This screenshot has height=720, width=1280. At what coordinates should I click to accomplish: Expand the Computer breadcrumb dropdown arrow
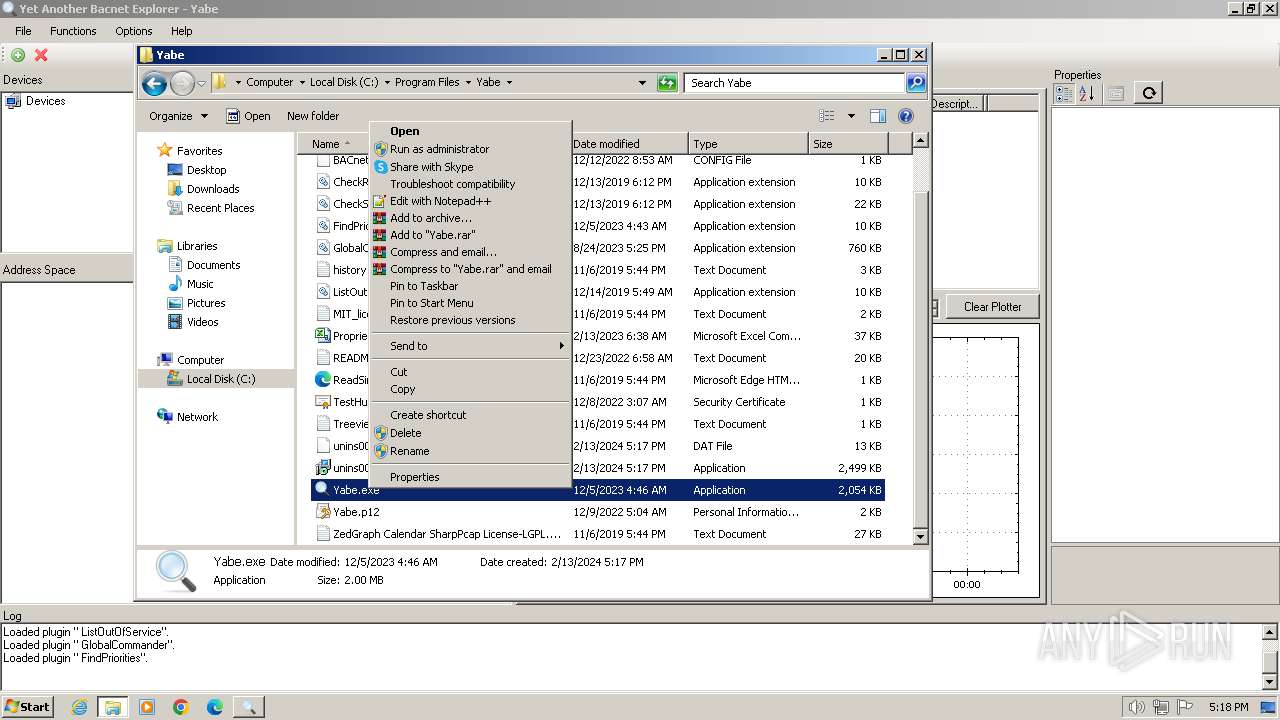[x=301, y=83]
